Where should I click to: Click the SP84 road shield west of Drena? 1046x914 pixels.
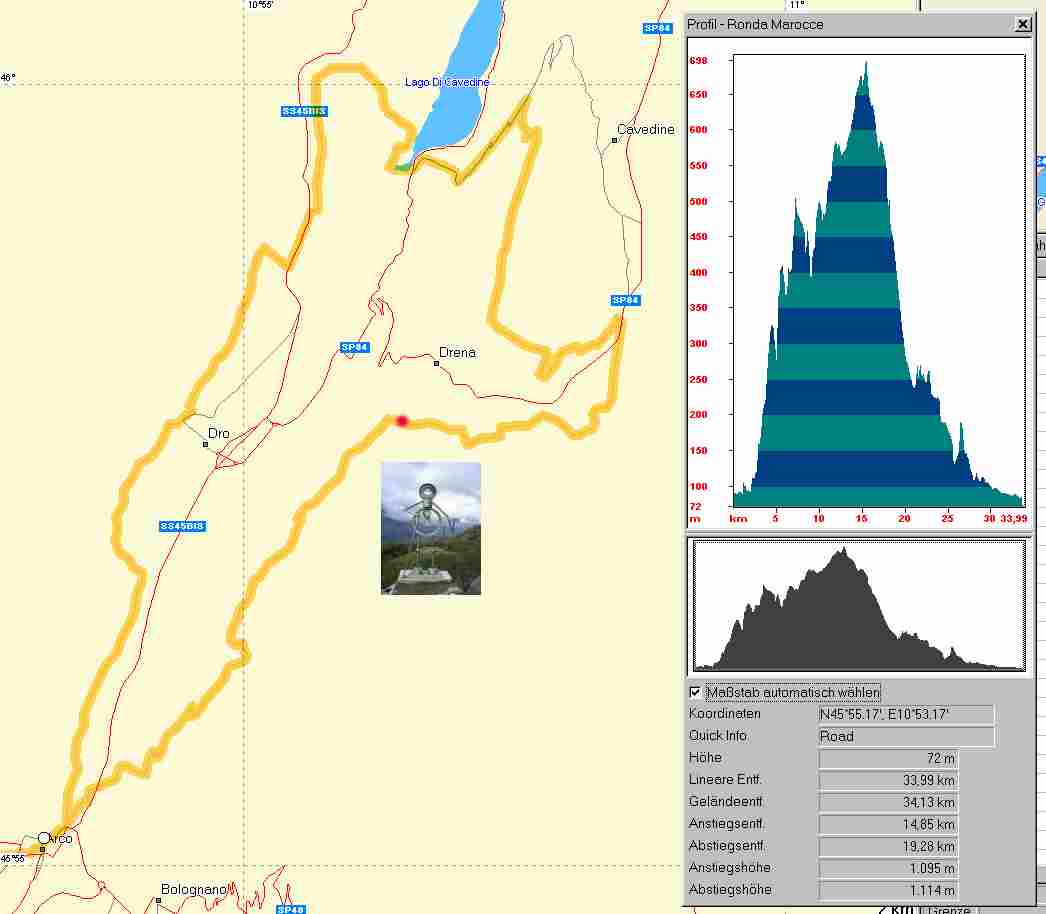(355, 347)
